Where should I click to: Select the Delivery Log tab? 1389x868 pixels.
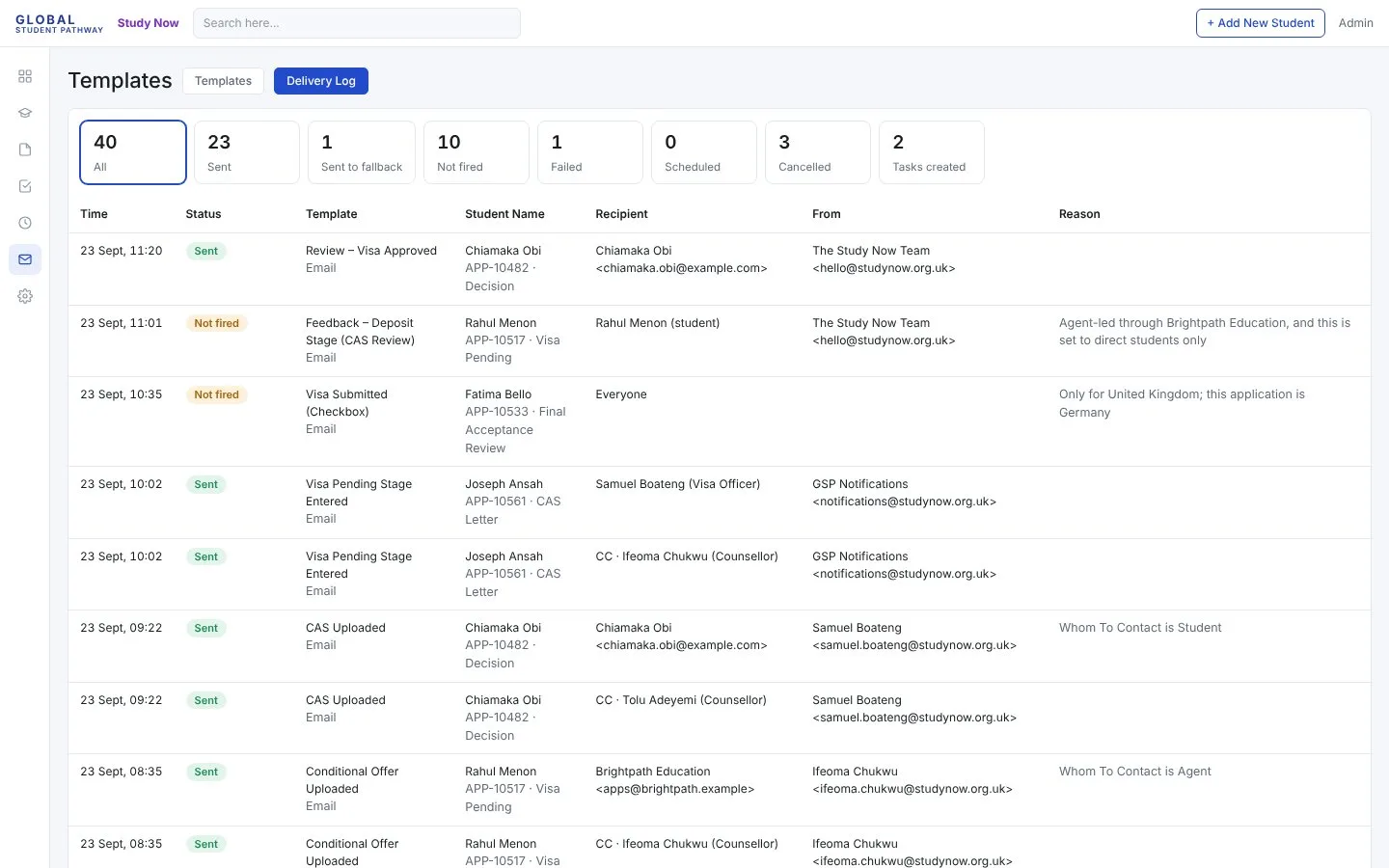(x=321, y=81)
